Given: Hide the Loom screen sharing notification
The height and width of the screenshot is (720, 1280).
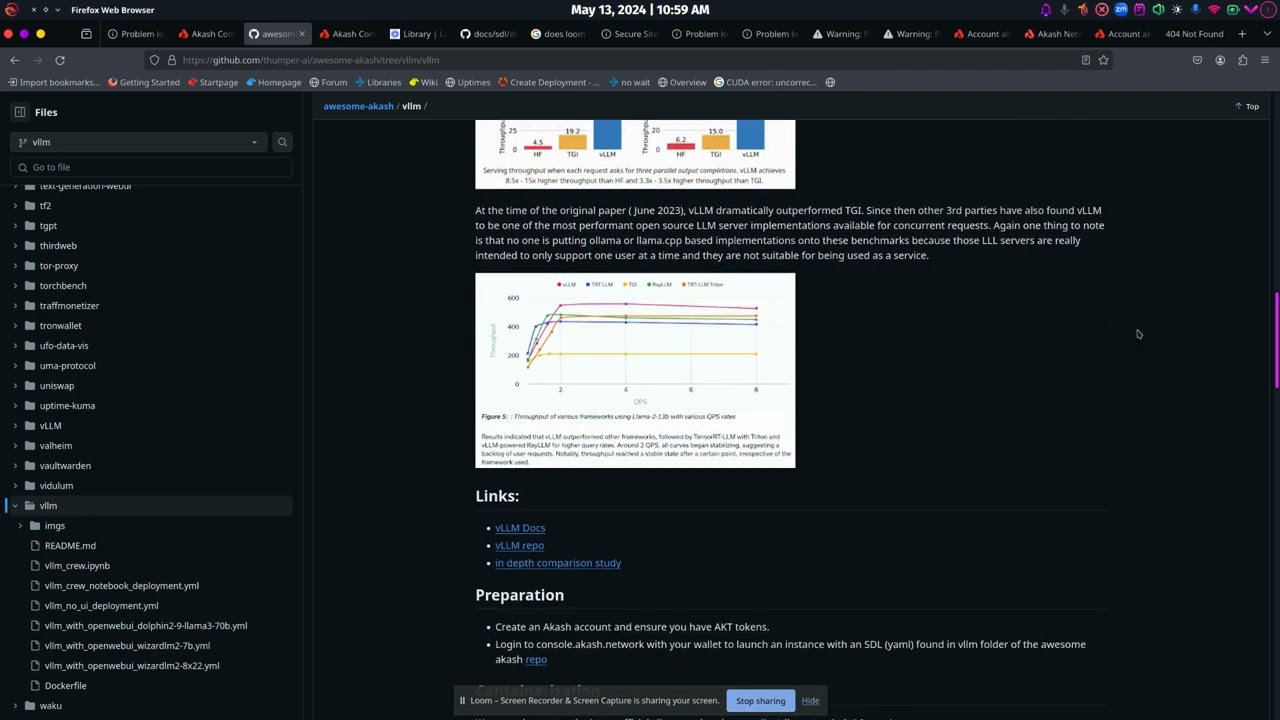Looking at the screenshot, I should [810, 700].
